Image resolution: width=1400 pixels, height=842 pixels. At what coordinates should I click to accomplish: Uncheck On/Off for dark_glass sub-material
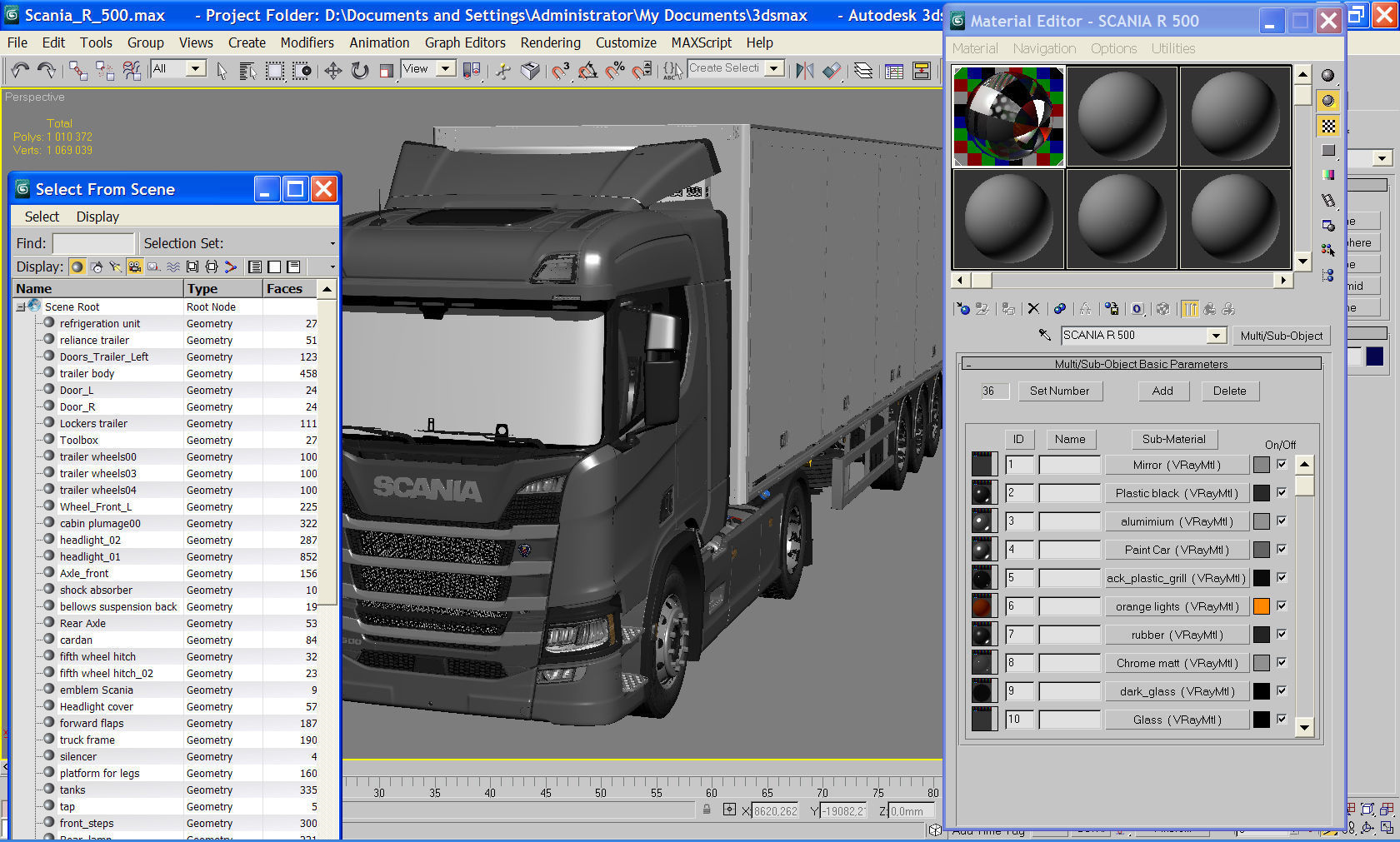coord(1282,691)
